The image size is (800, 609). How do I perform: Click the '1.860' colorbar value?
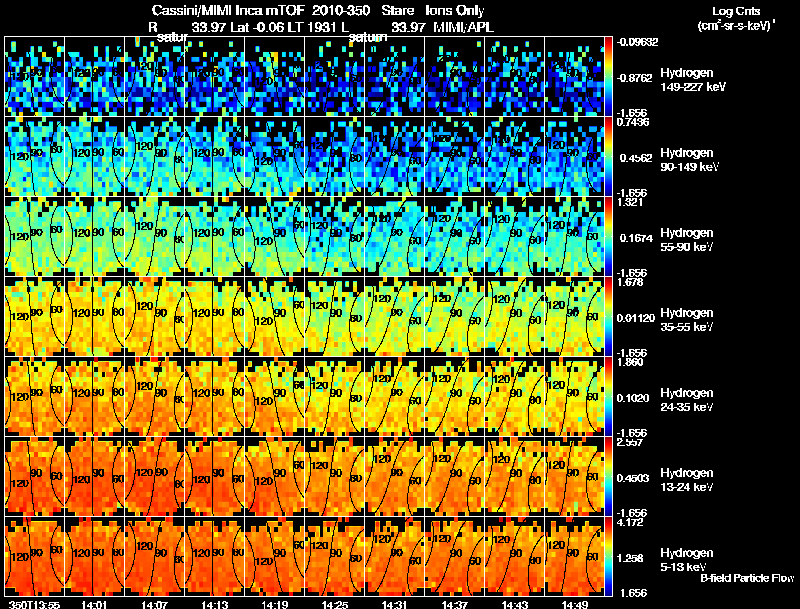[x=630, y=362]
